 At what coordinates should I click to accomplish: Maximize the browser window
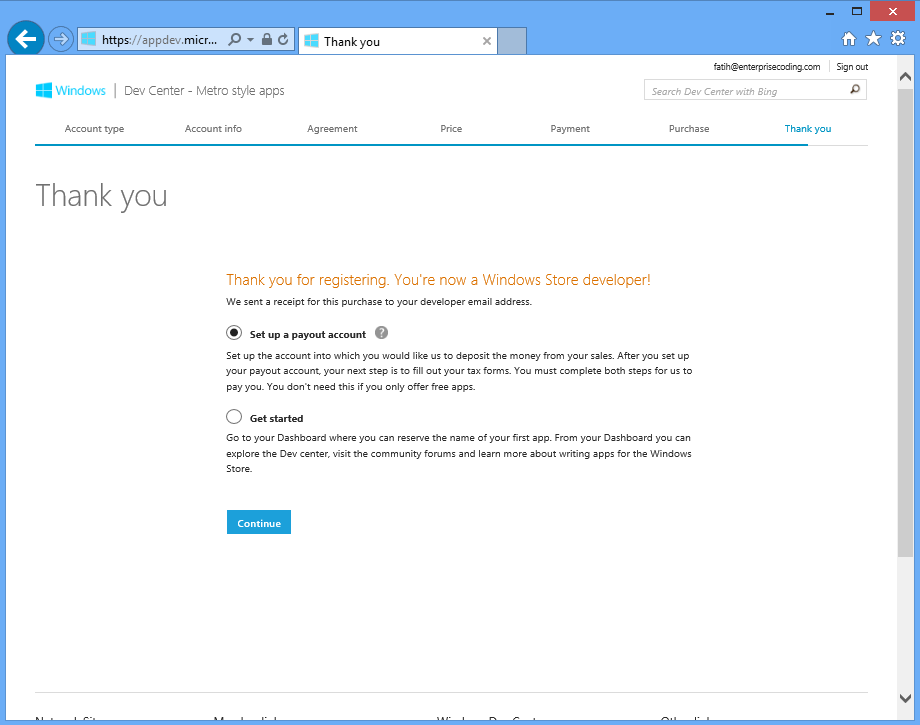pyautogui.click(x=857, y=12)
